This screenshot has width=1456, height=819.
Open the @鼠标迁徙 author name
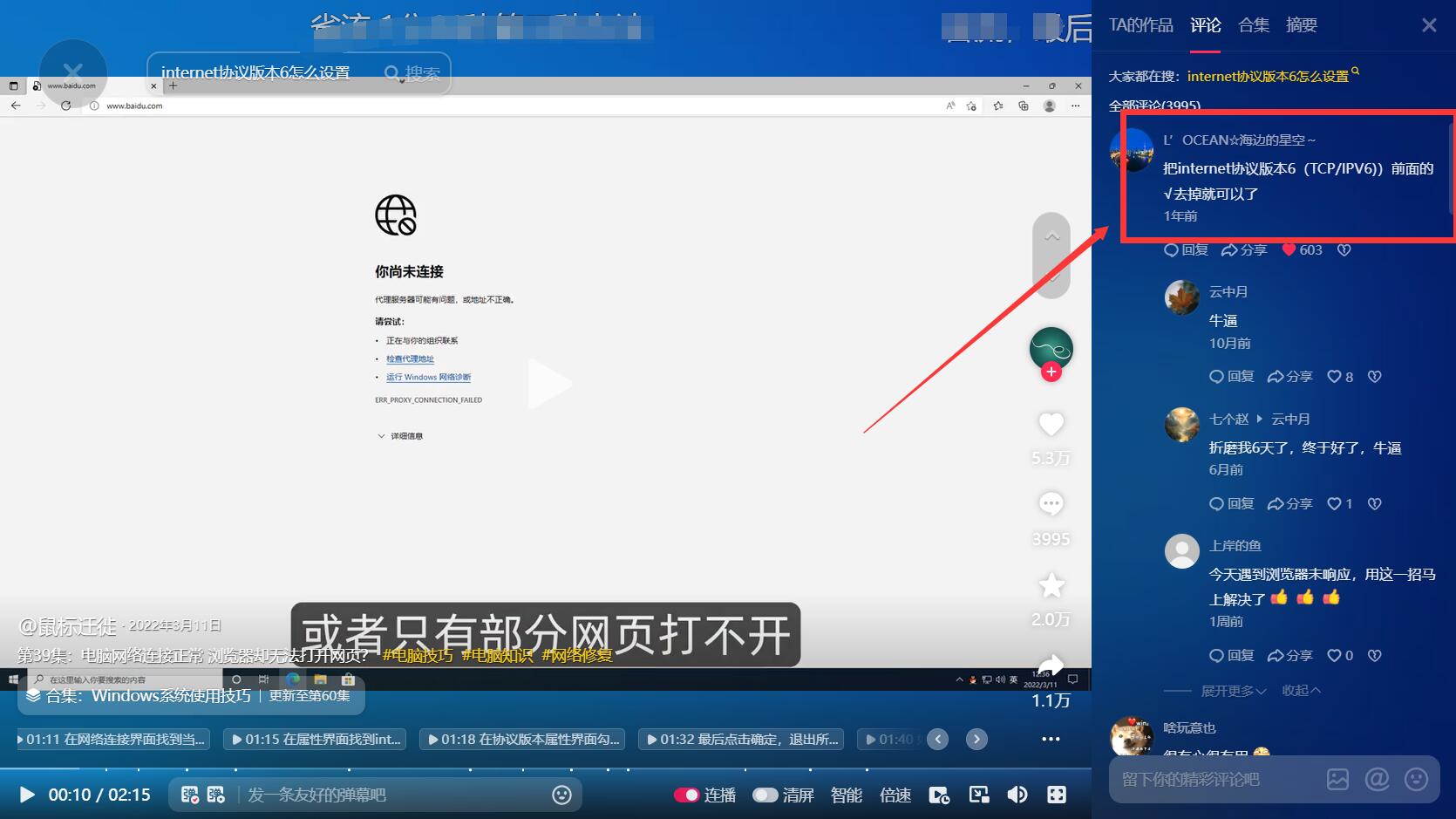(x=67, y=625)
